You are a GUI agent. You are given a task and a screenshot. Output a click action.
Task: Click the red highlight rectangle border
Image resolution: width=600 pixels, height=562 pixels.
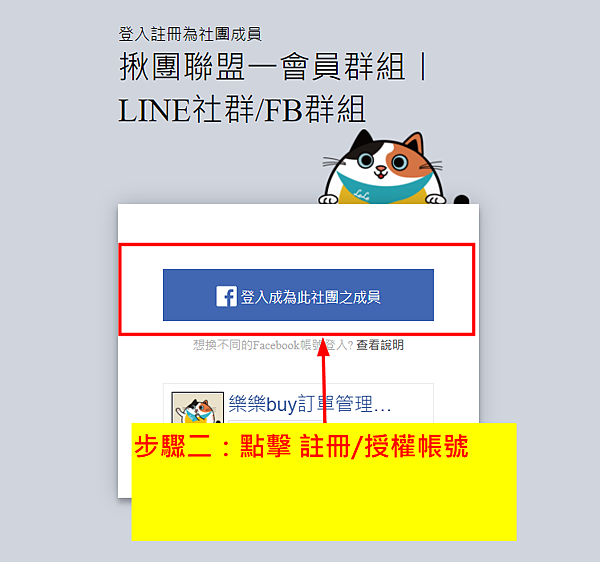coord(297,245)
